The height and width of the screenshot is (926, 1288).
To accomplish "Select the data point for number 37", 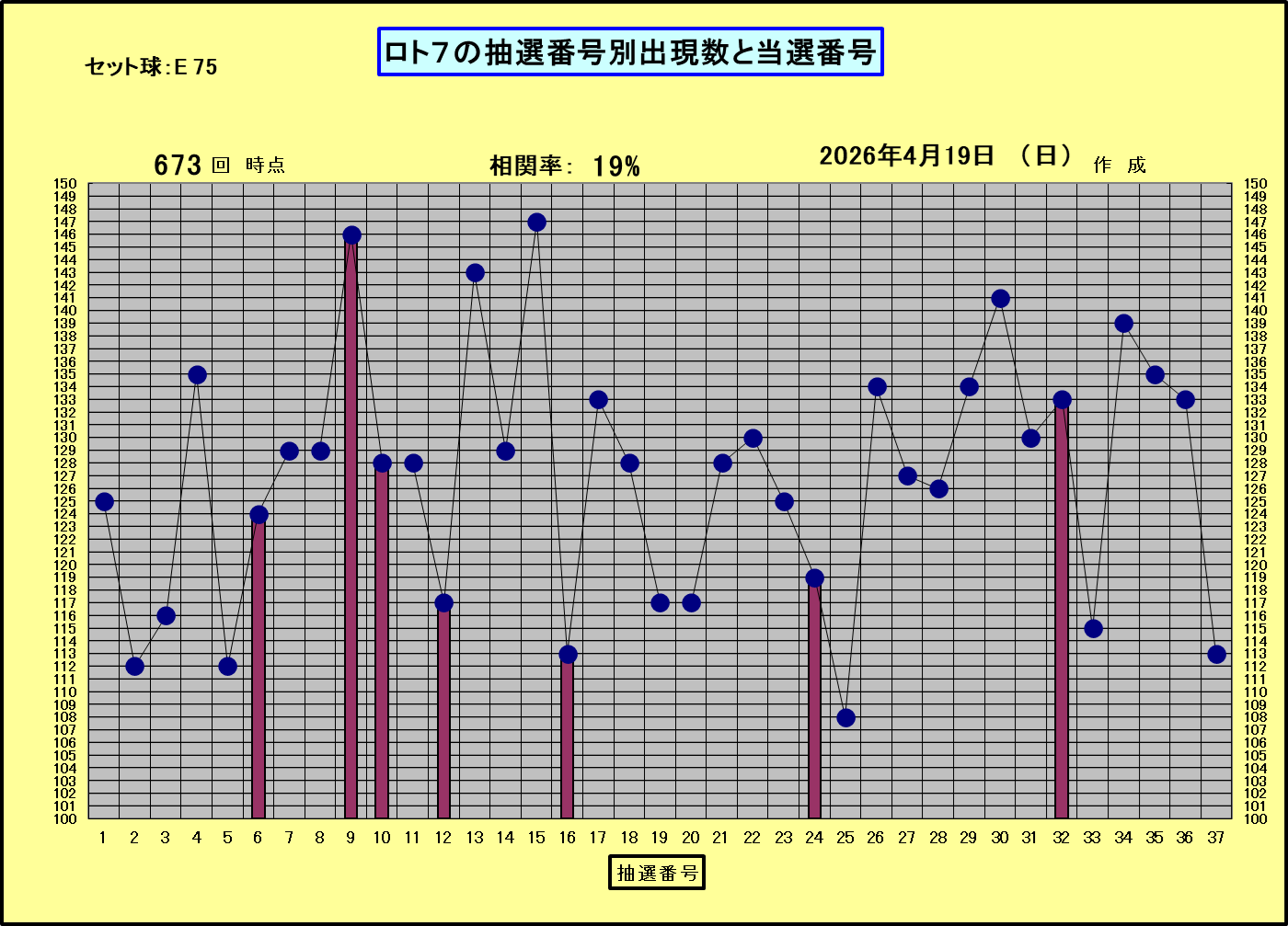I will [x=1216, y=654].
